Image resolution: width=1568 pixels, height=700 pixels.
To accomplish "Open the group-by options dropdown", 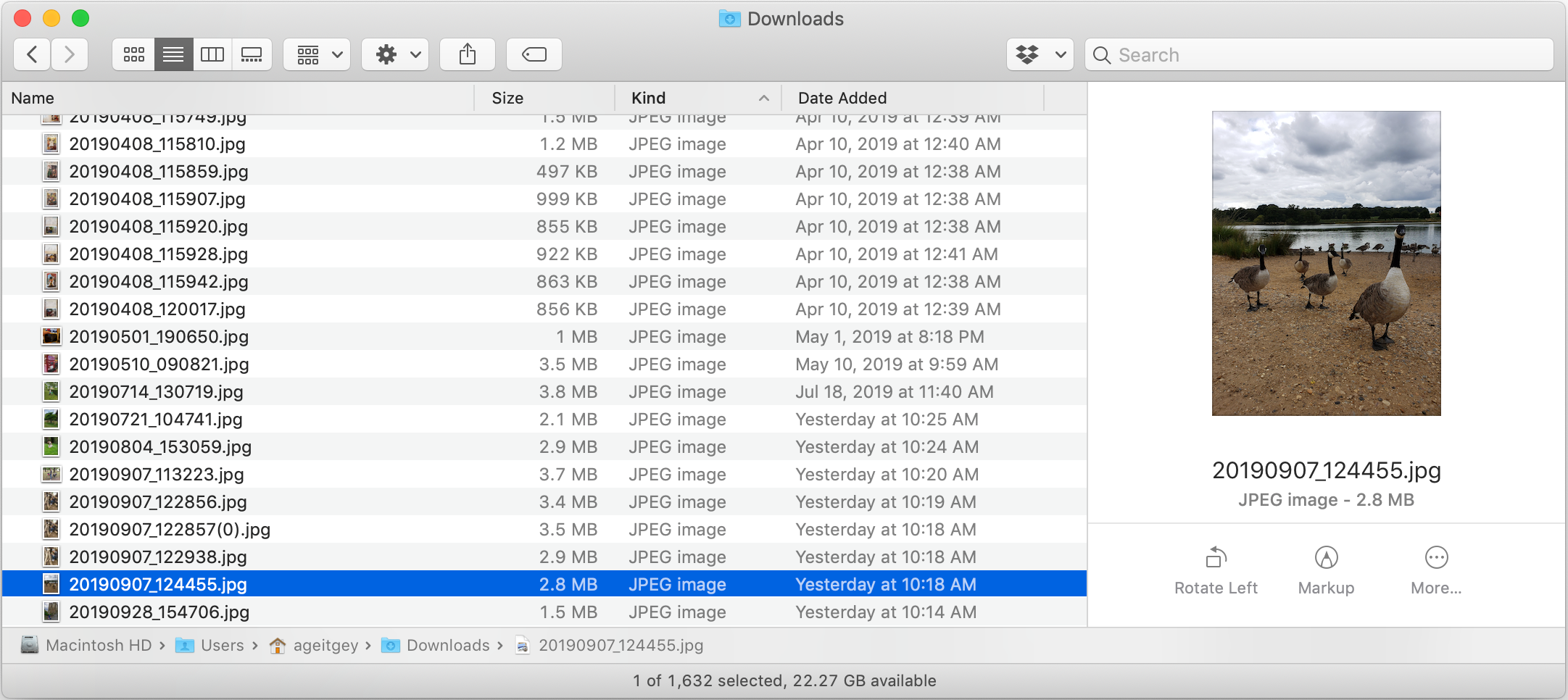I will click(x=318, y=54).
